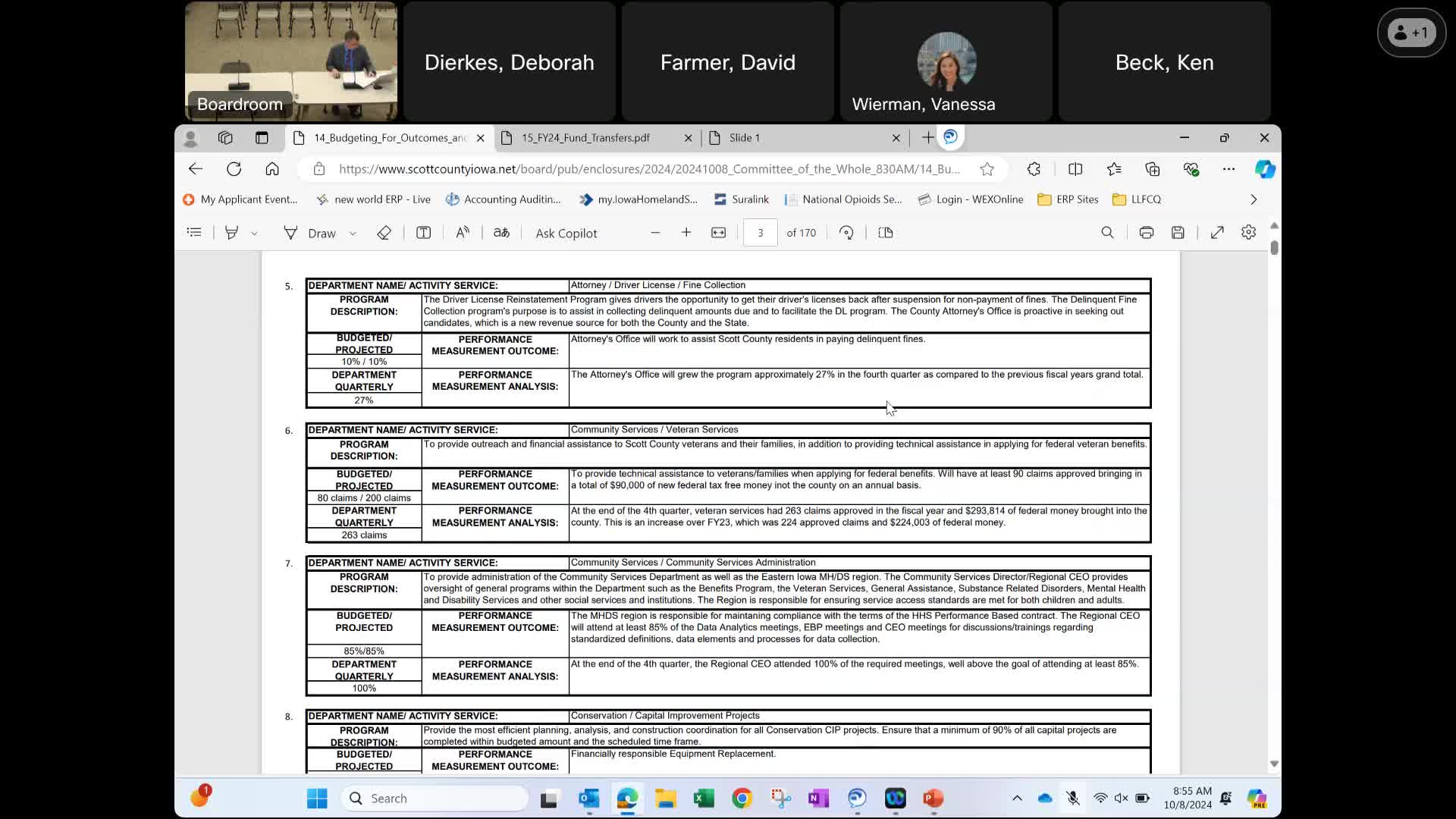Save the PDF document

click(1178, 233)
